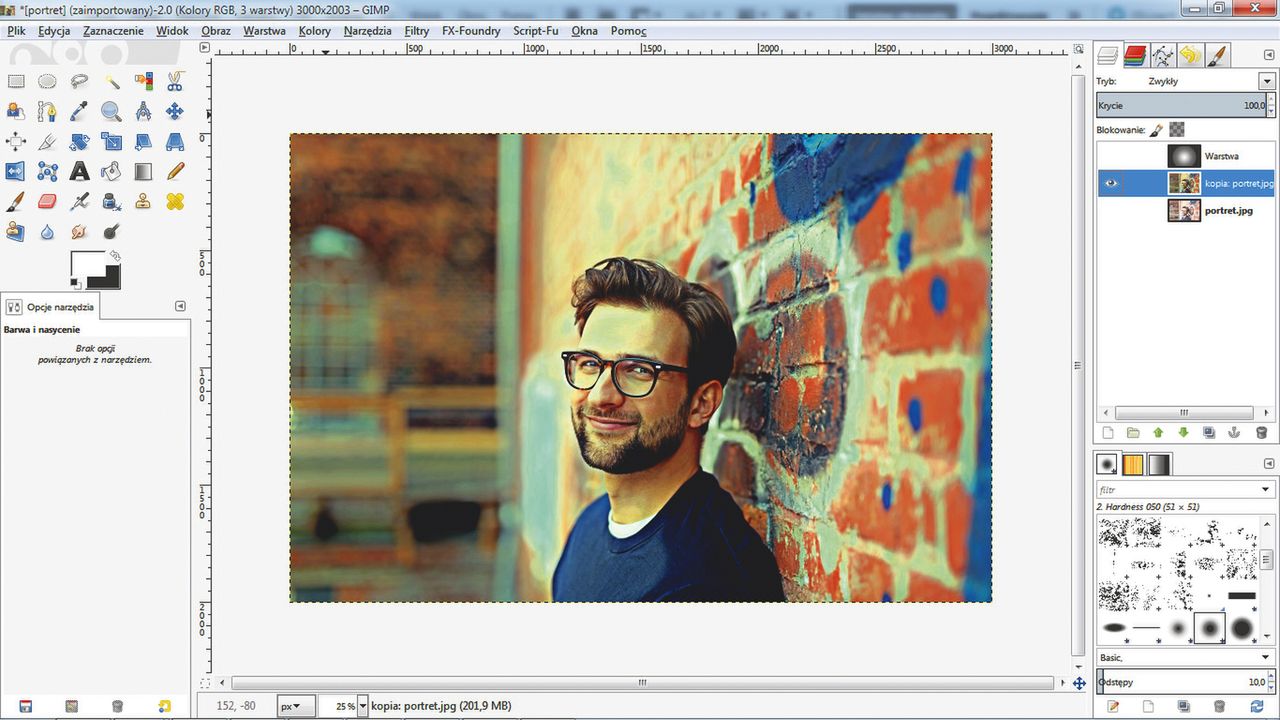1280x720 pixels.
Task: Open brushes dock tab configuration menu
Action: (x=1267, y=464)
